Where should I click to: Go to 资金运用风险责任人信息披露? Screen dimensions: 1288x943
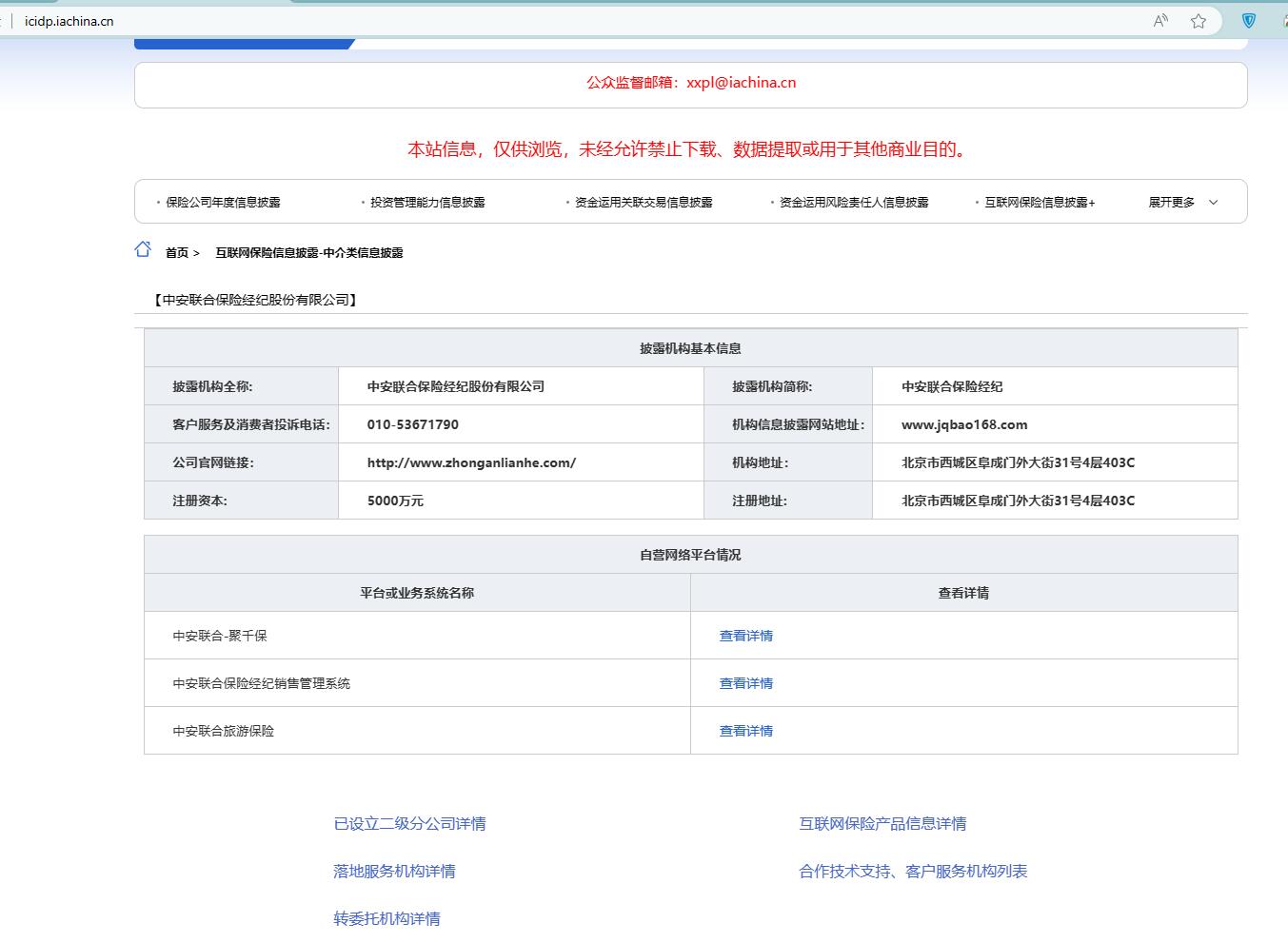(854, 203)
